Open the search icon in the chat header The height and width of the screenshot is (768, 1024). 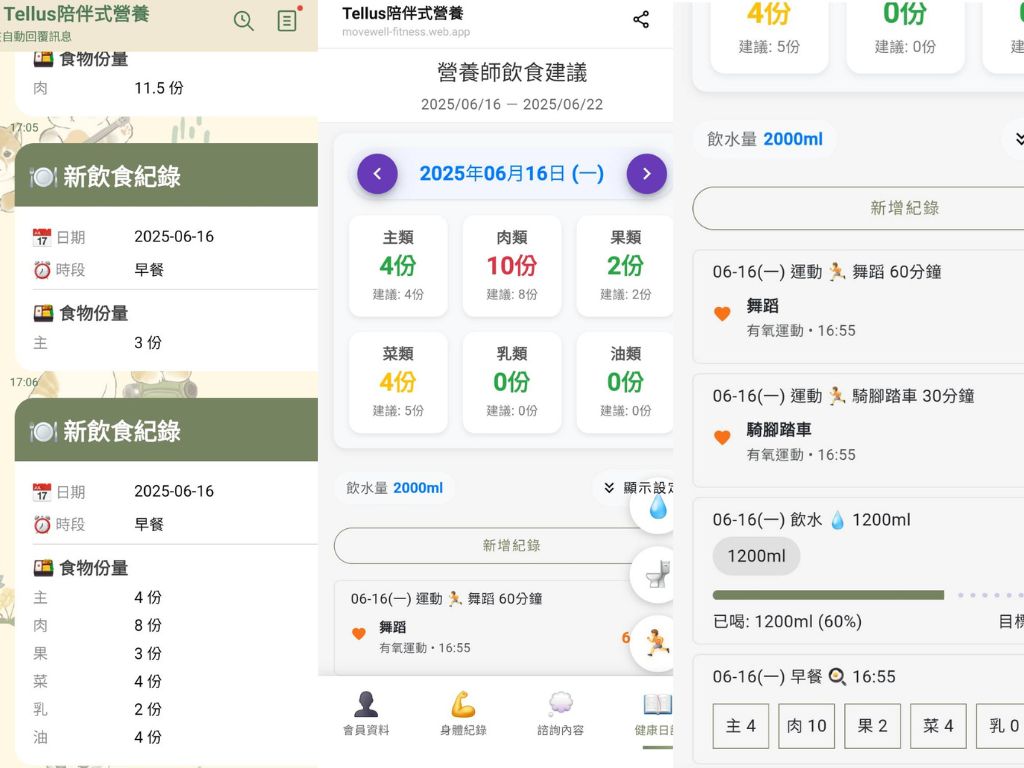pos(243,21)
